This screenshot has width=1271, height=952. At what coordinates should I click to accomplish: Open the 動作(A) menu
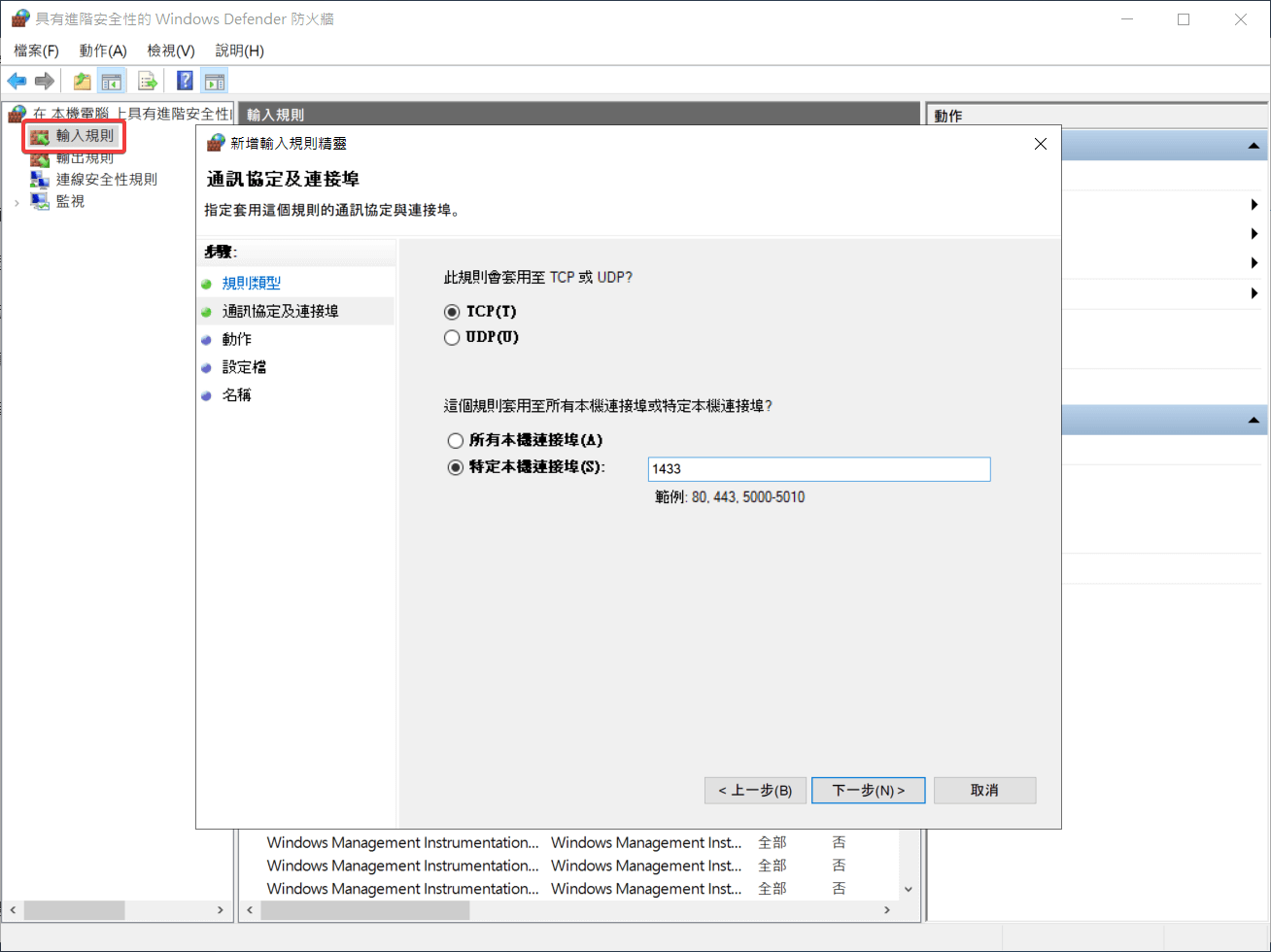(103, 51)
